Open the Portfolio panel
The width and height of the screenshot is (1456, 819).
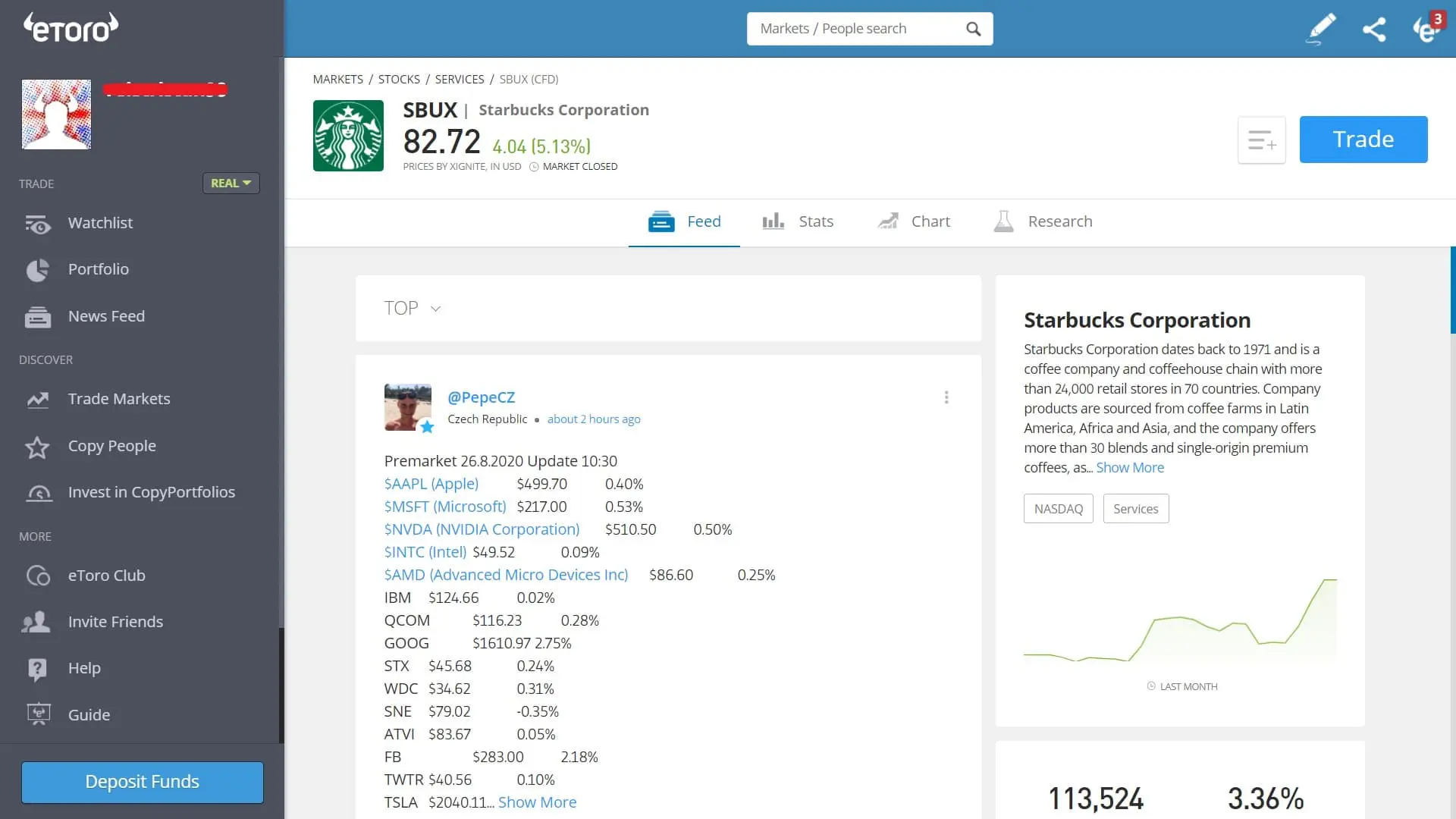(97, 269)
